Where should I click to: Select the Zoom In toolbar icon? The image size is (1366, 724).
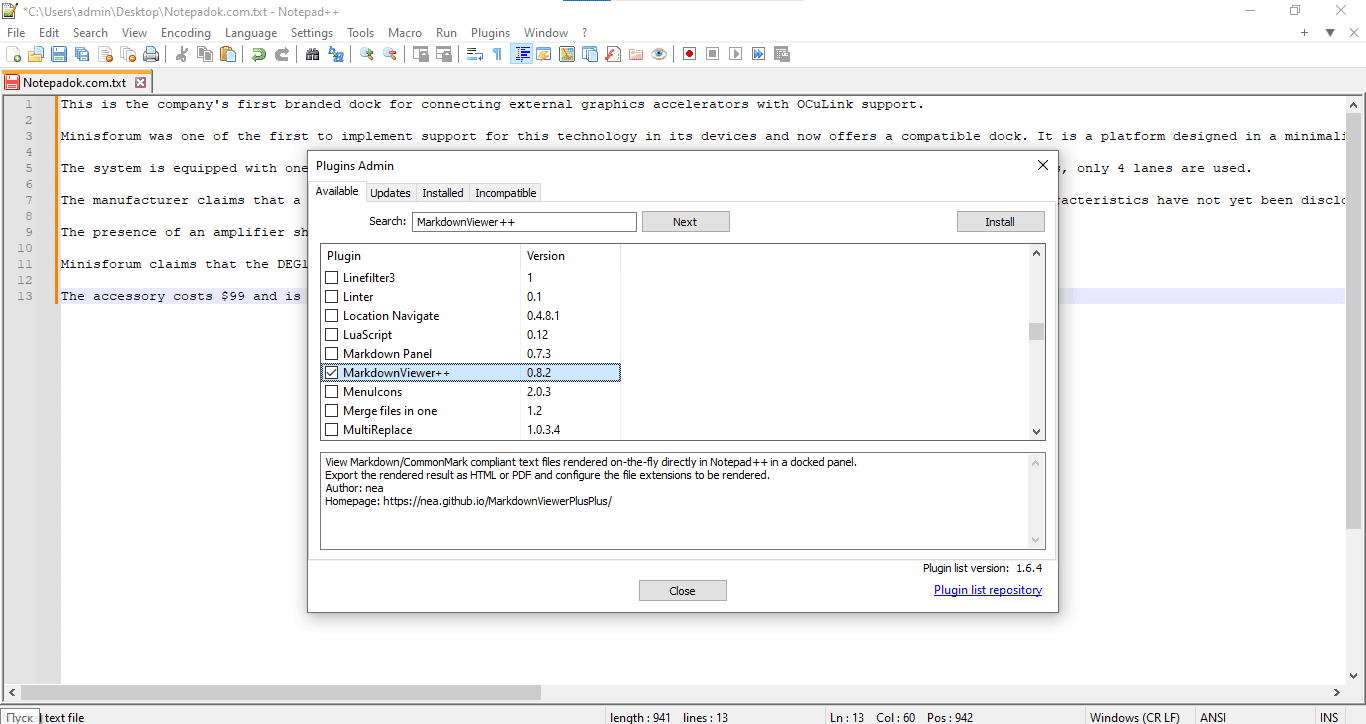coord(365,54)
